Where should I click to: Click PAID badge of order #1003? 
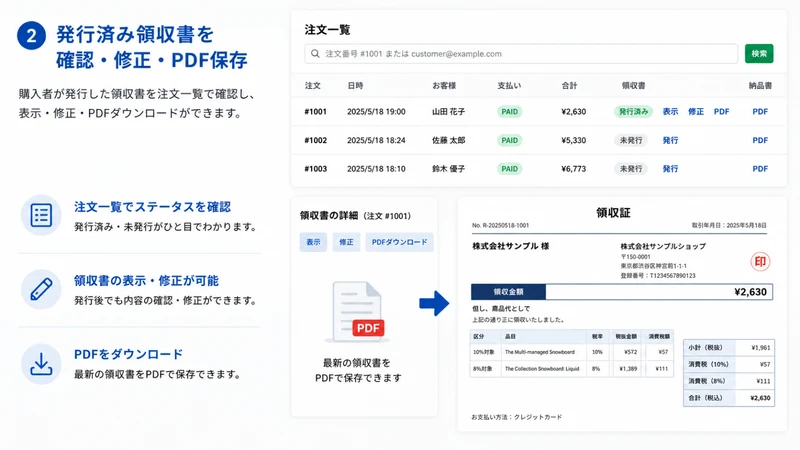[509, 168]
